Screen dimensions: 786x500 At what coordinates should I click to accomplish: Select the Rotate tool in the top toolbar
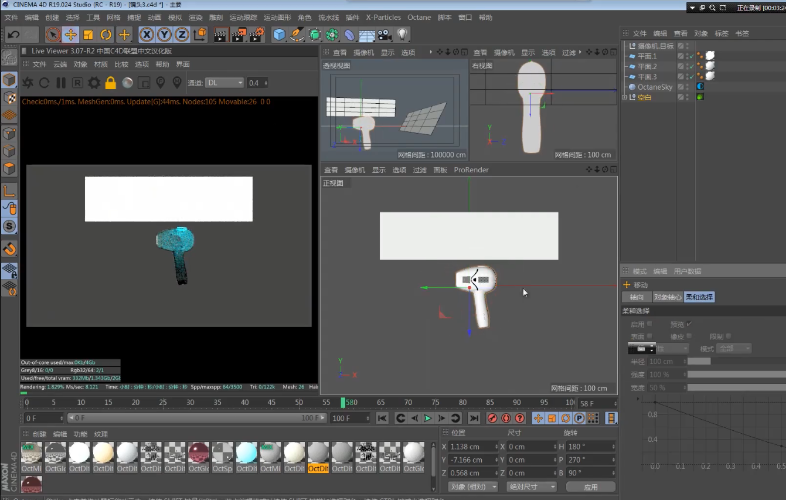point(107,35)
